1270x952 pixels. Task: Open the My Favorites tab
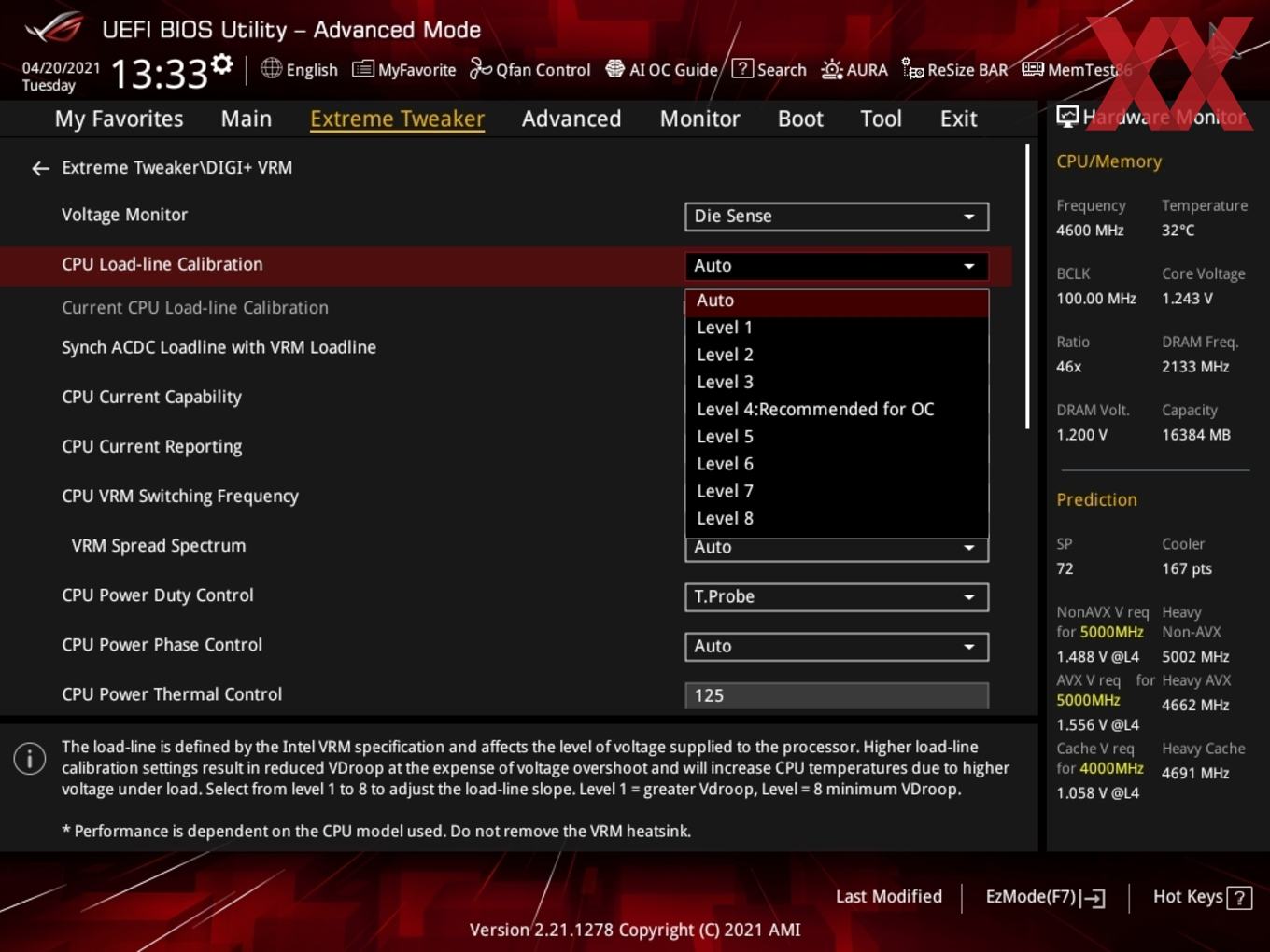[x=119, y=119]
